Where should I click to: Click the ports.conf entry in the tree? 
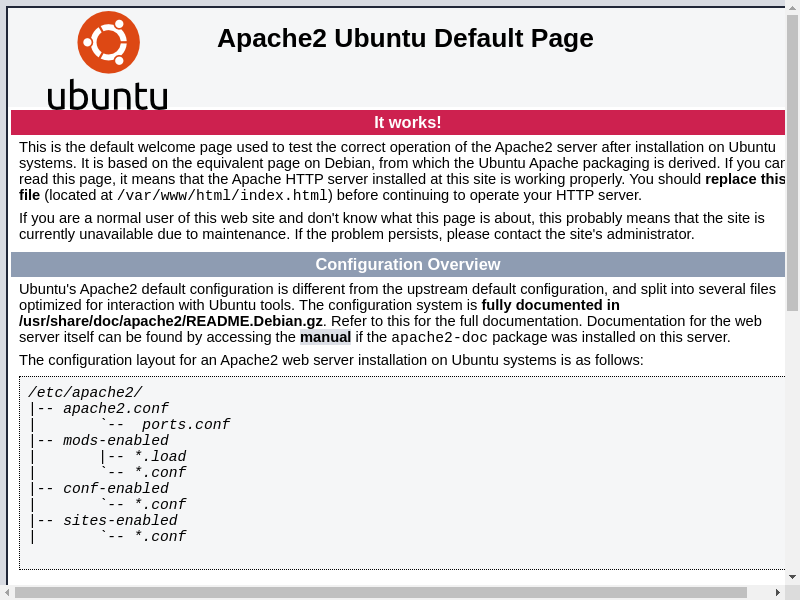click(186, 425)
